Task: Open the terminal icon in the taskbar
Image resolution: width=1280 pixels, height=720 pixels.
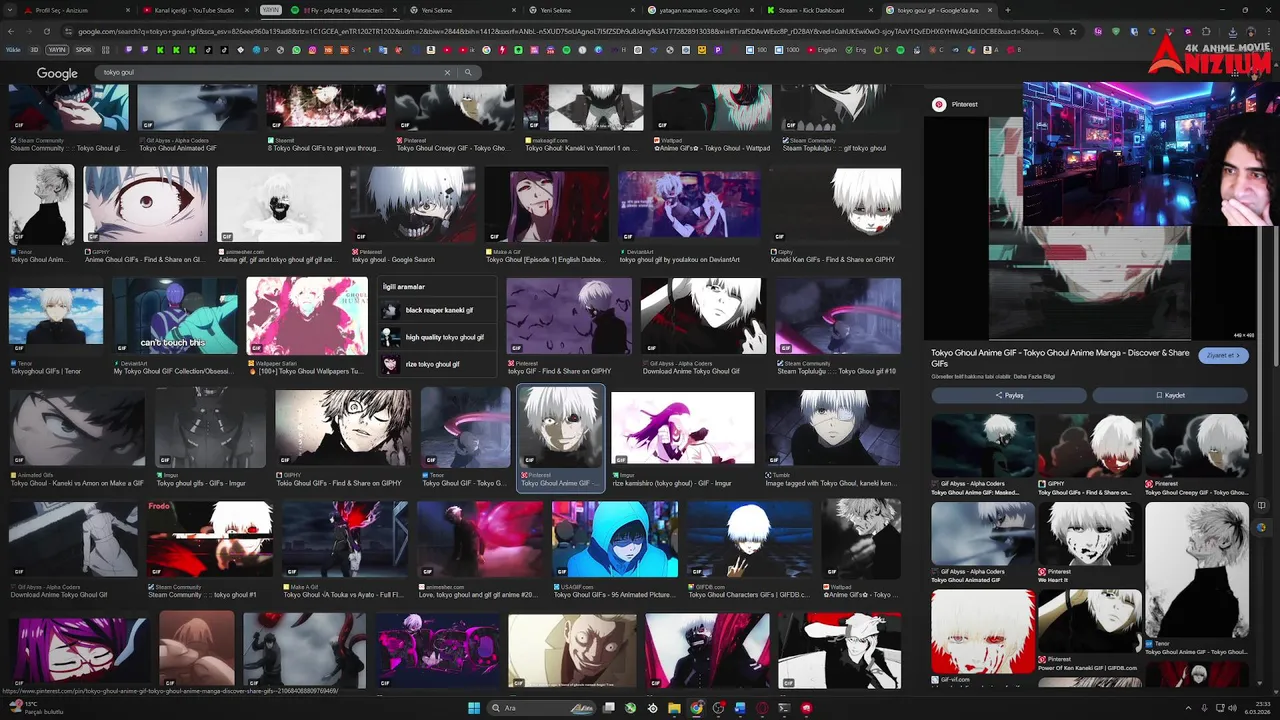Action: (784, 708)
